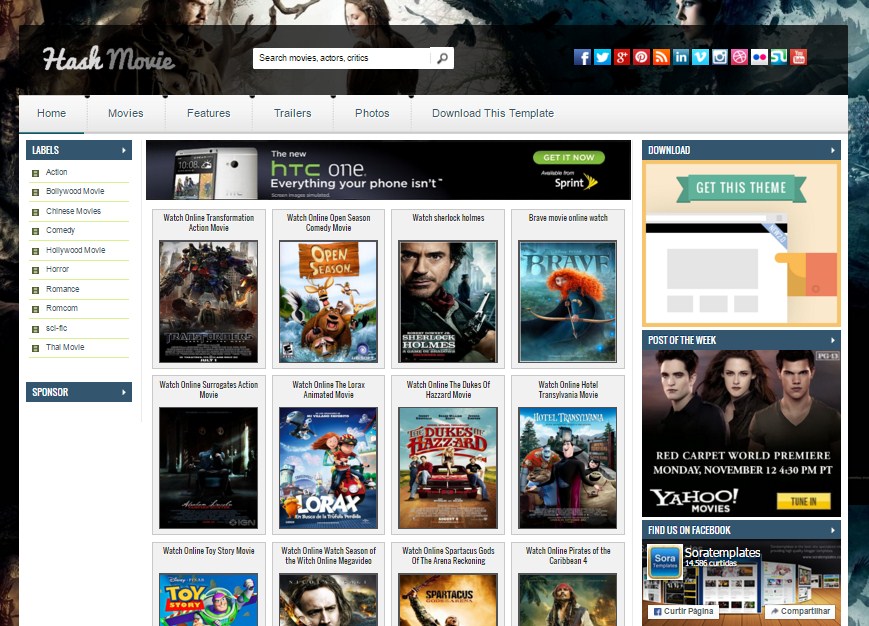Open the Twitter social icon
This screenshot has height=626, width=869.
tap(602, 57)
